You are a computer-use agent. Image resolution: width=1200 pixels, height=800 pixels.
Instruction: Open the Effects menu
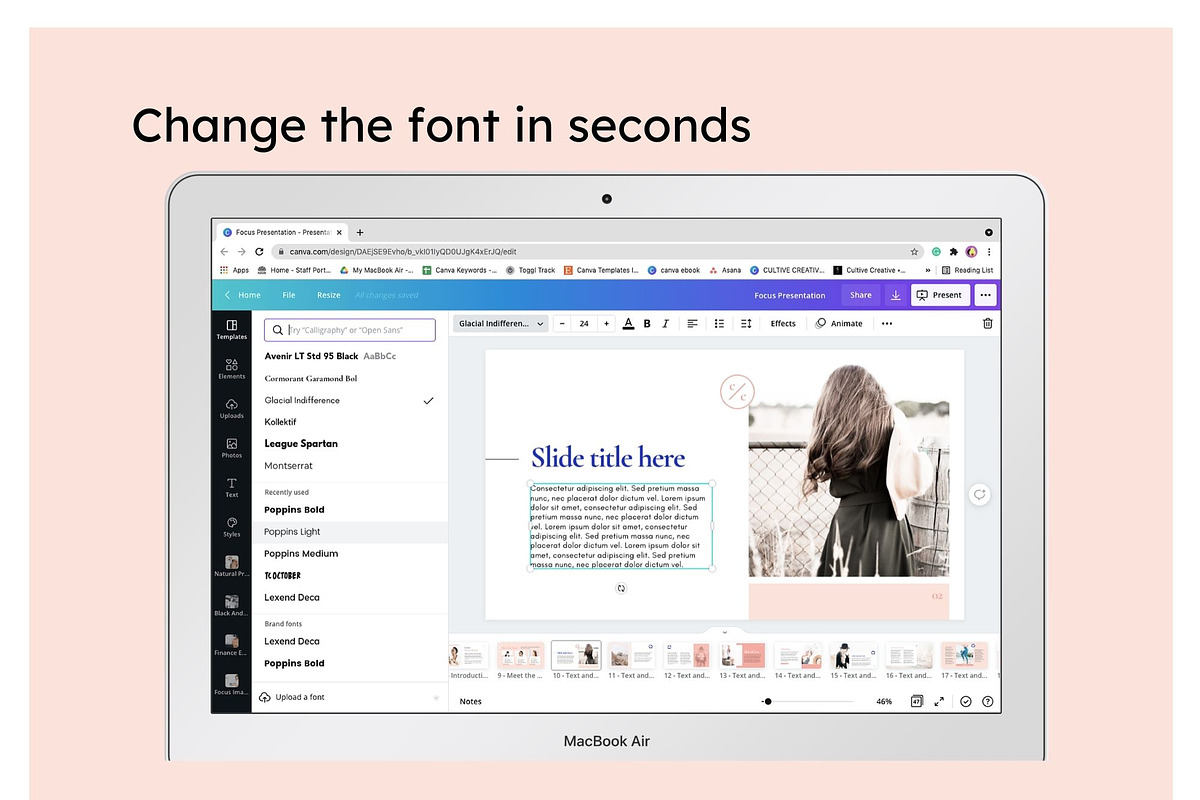pos(783,323)
